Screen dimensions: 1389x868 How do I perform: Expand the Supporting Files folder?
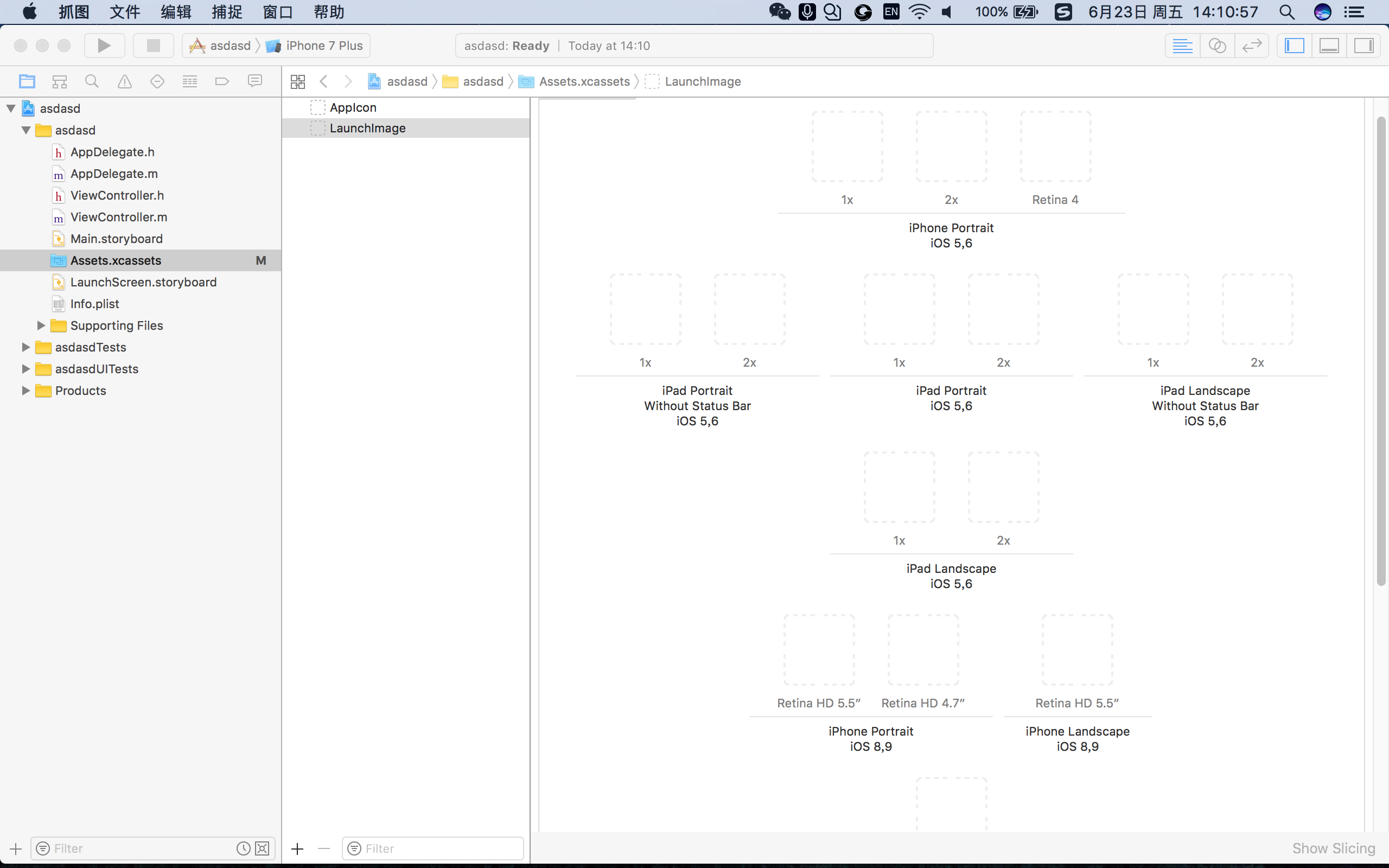tap(41, 325)
